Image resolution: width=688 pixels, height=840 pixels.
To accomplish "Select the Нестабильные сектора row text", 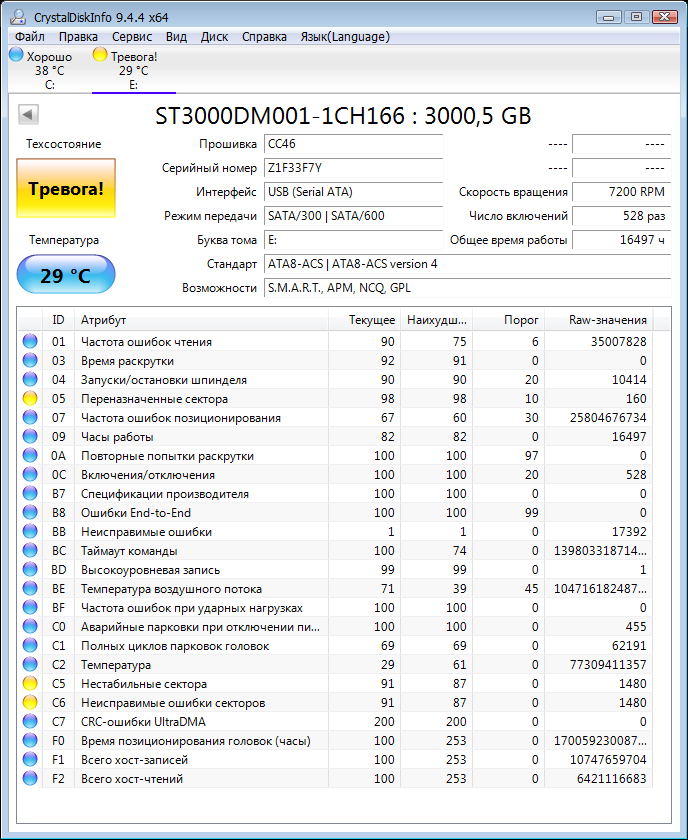I will coord(144,684).
